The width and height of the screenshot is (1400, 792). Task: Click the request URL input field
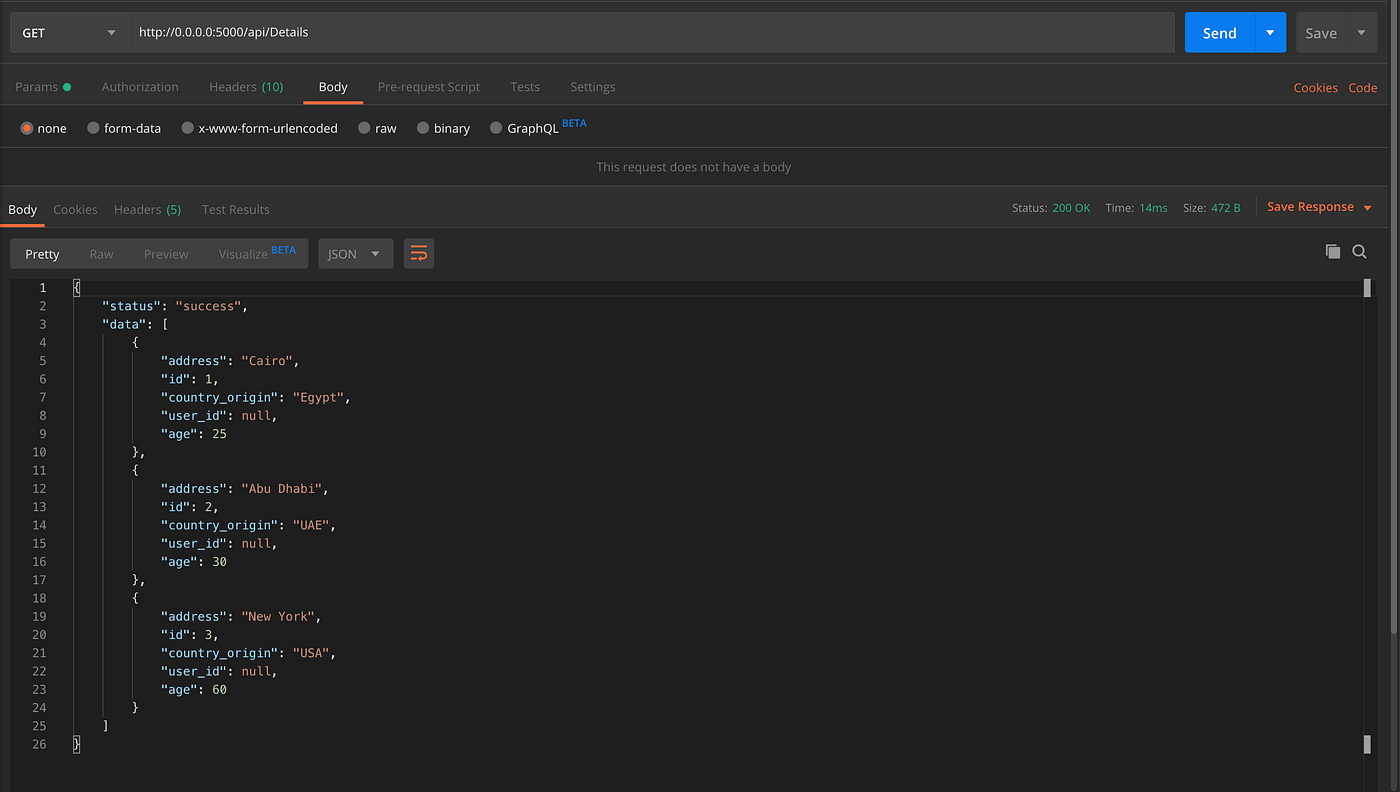point(651,33)
